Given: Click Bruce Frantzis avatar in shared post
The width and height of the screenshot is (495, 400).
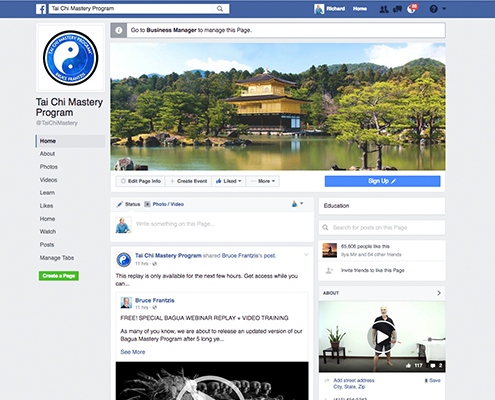Looking at the screenshot, I should [126, 303].
